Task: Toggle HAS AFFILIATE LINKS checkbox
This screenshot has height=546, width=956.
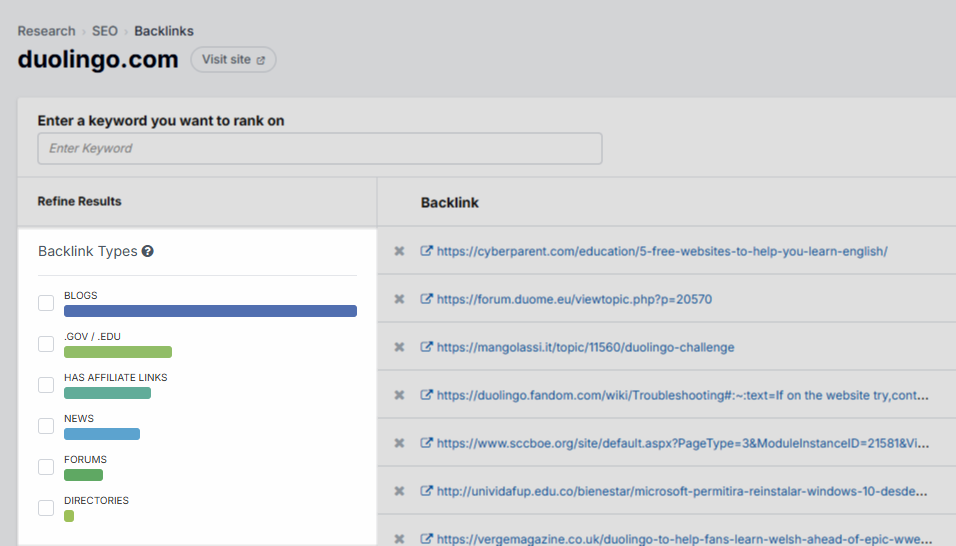Action: tap(46, 385)
